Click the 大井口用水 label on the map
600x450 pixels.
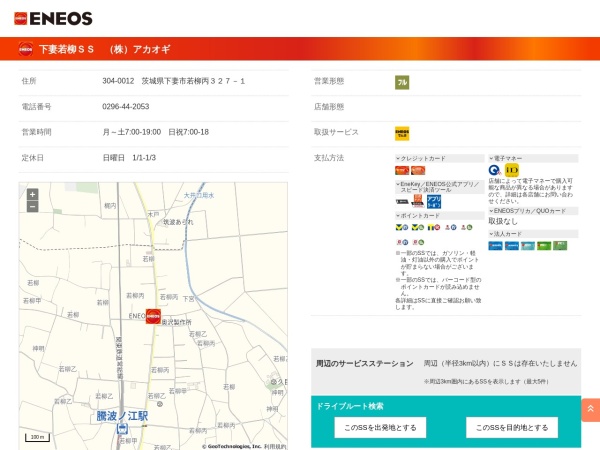(199, 195)
